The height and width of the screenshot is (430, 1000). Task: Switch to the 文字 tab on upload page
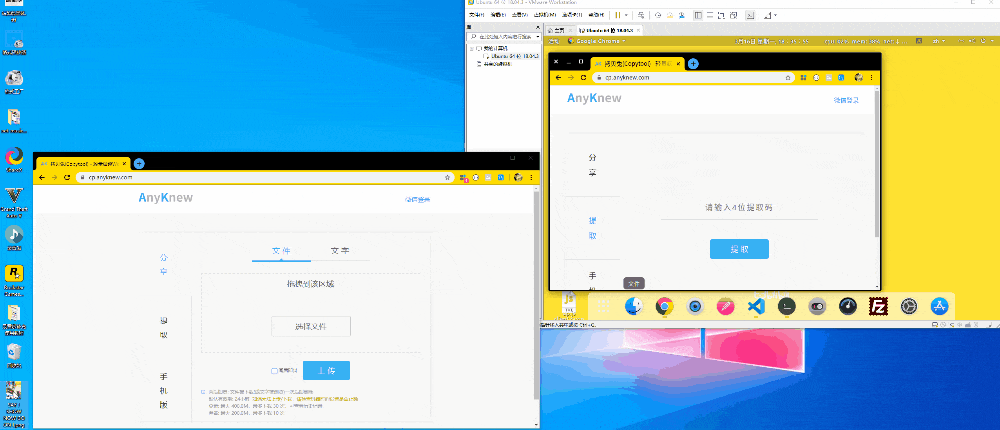(x=340, y=251)
